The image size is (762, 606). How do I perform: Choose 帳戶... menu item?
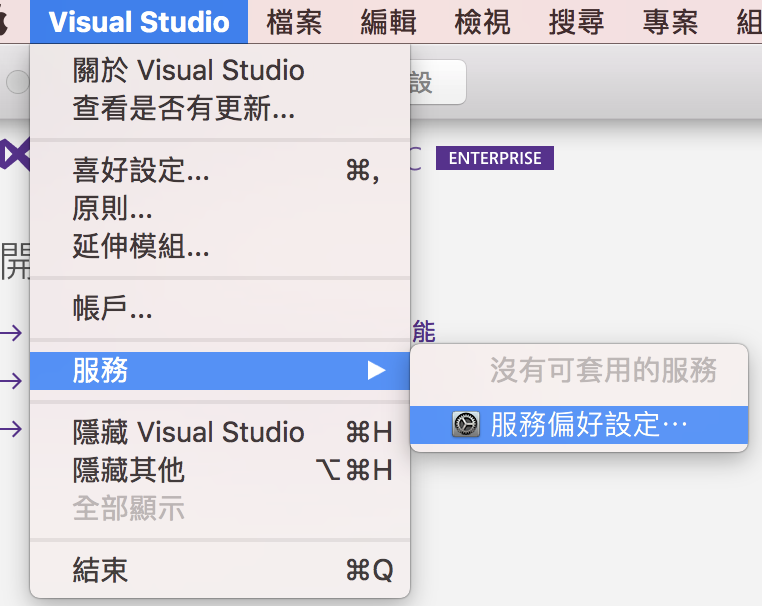220,308
